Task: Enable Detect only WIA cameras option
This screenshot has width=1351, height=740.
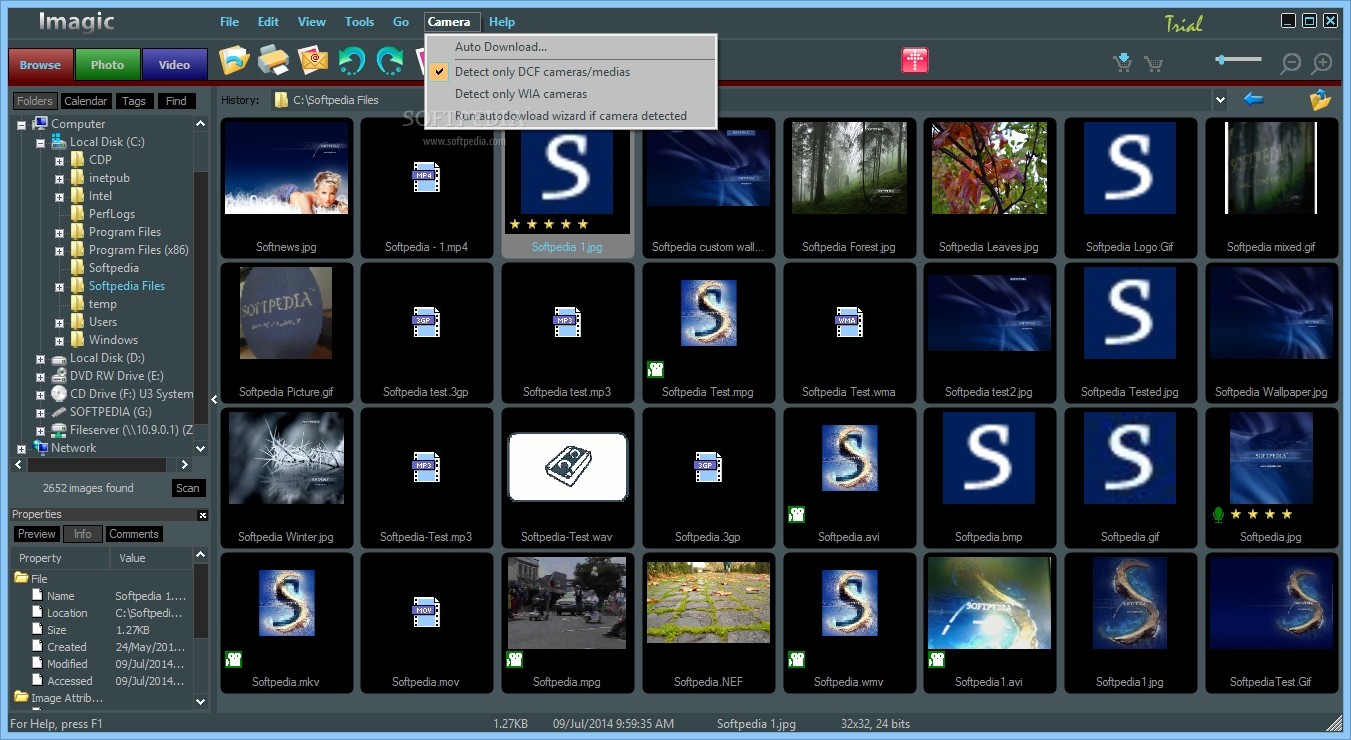Action: [570, 94]
